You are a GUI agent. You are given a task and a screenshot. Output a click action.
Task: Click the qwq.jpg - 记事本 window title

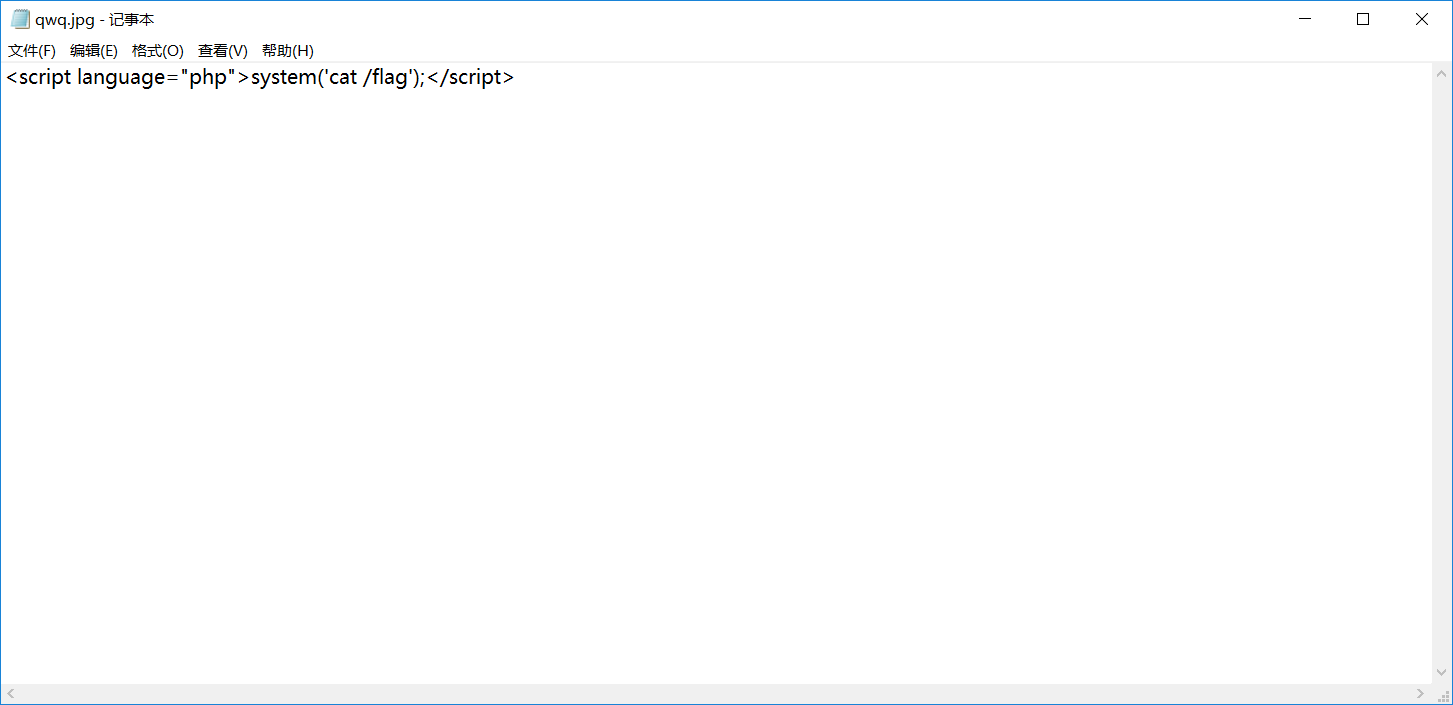tap(95, 20)
